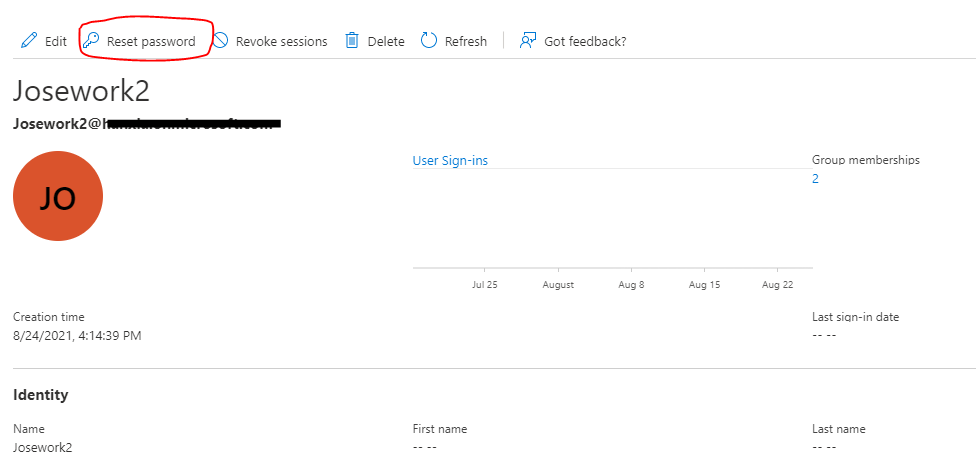Click the Edit pencil icon

coord(29,41)
